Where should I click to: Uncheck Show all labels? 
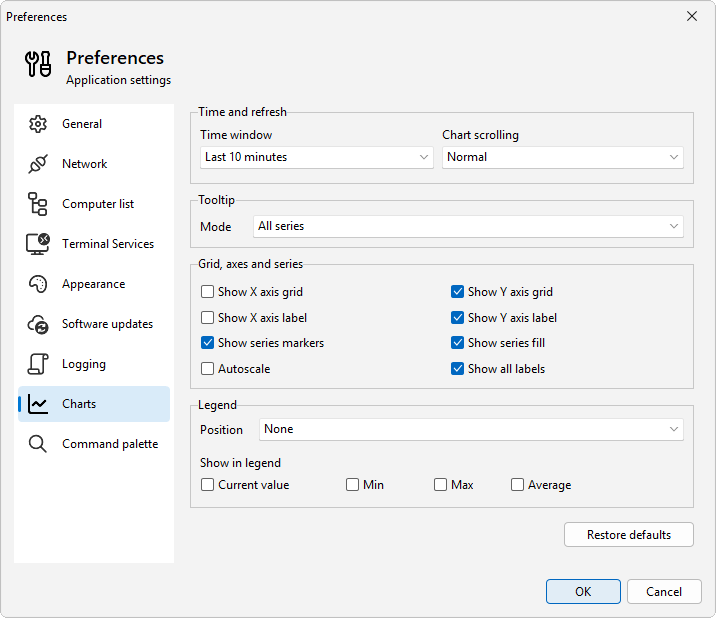click(457, 369)
